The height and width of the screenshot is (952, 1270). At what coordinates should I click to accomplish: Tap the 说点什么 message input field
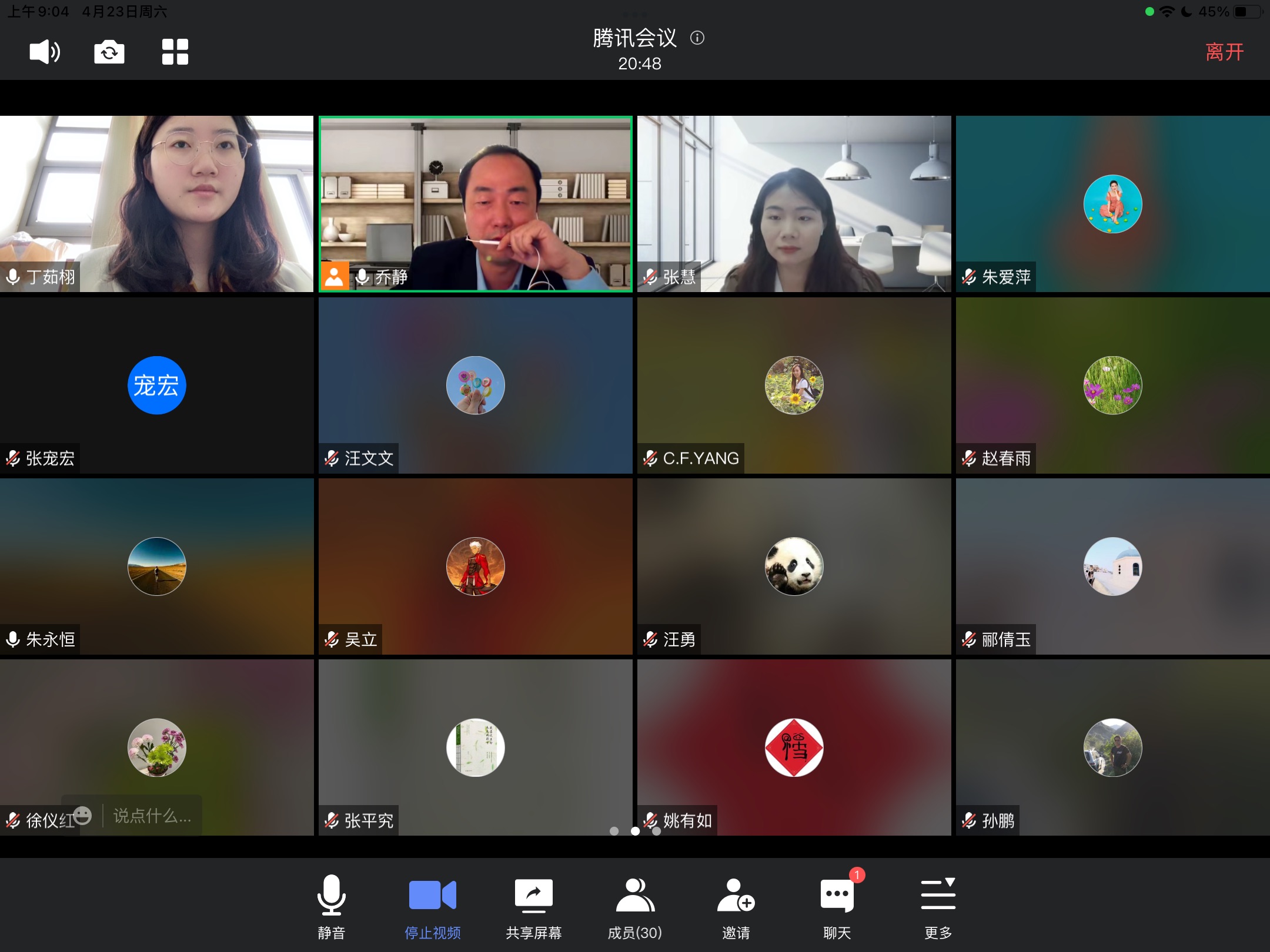152,816
